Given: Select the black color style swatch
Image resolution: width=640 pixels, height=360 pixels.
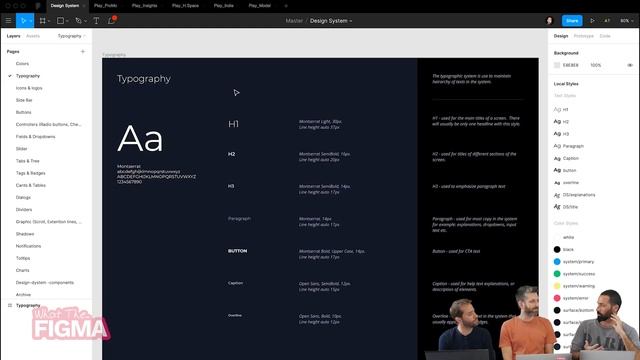Looking at the screenshot, I should pos(557,249).
